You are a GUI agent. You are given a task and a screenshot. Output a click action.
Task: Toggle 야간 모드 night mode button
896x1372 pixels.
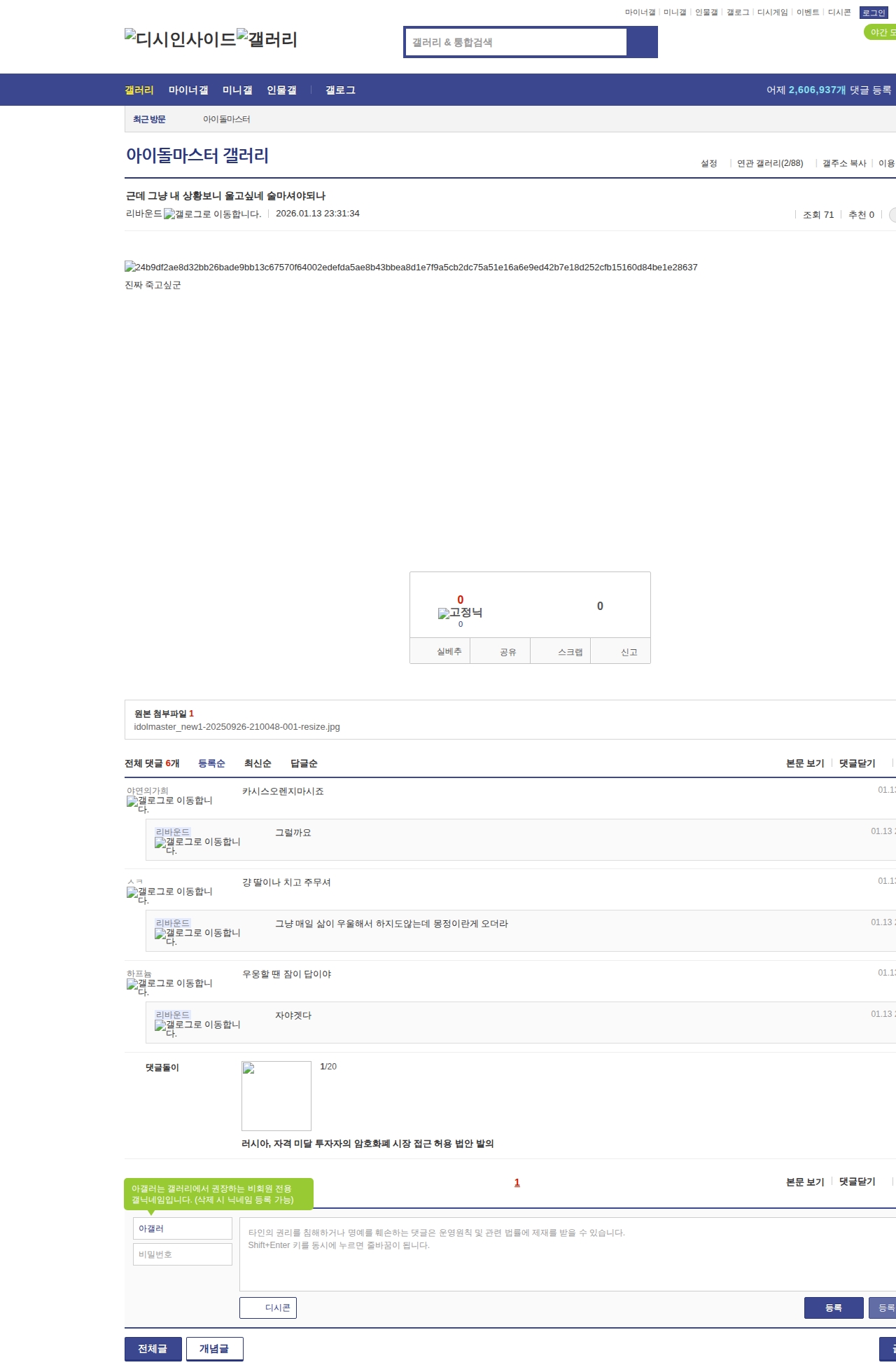[881, 32]
